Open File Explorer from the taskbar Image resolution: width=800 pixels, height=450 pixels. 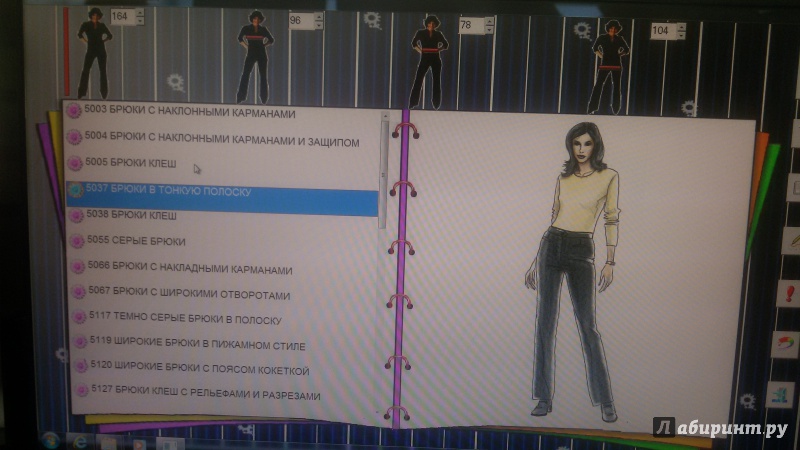pos(109,443)
